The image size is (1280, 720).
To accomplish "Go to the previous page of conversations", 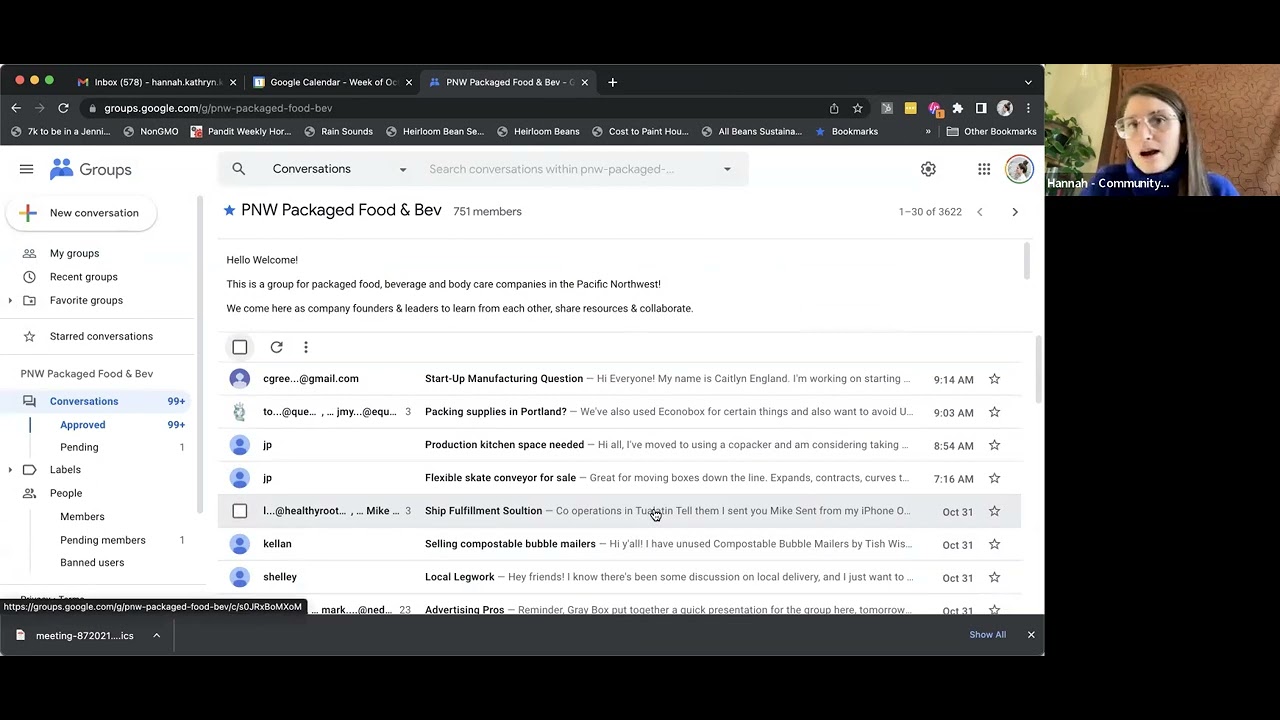I will pyautogui.click(x=980, y=212).
